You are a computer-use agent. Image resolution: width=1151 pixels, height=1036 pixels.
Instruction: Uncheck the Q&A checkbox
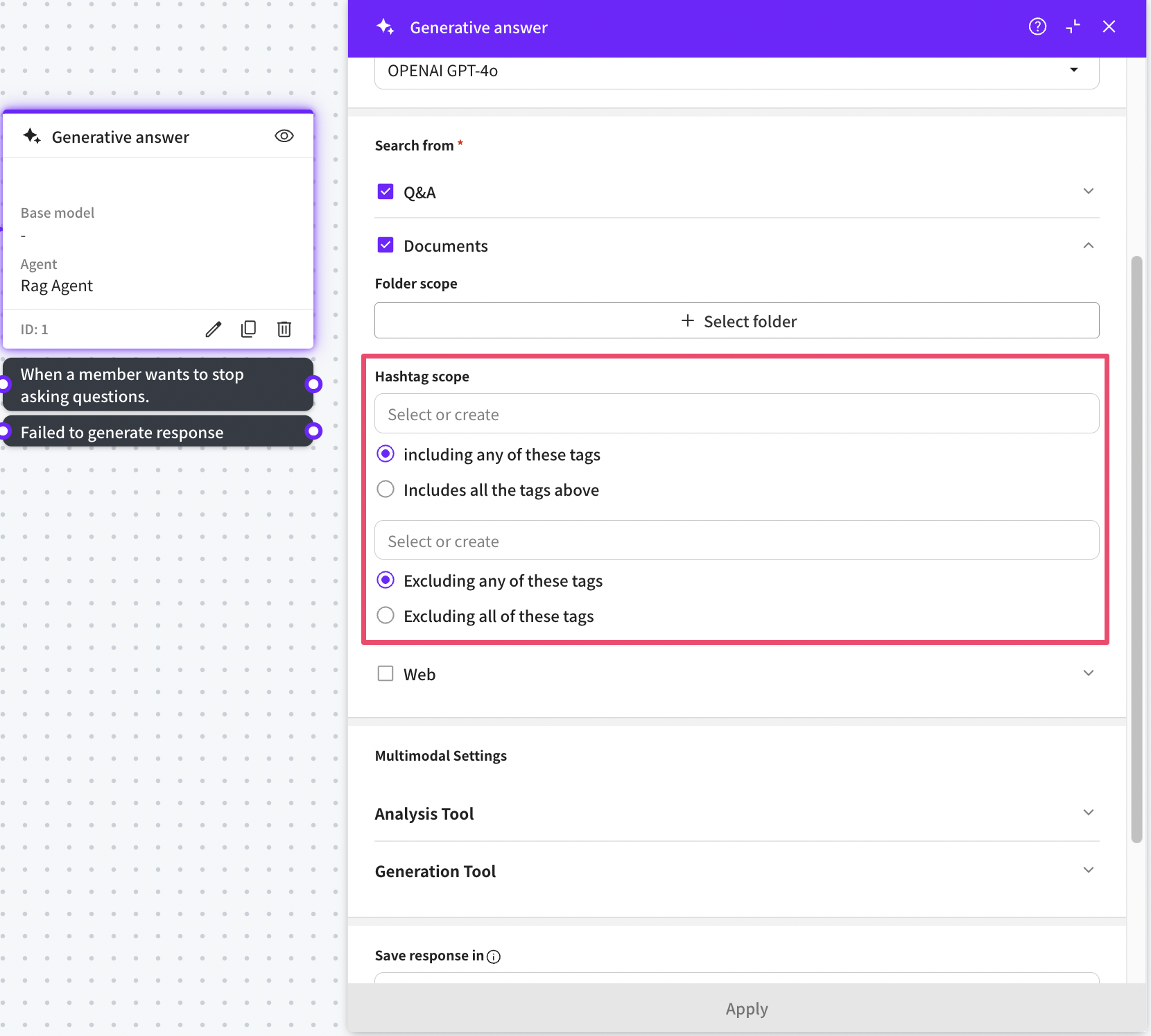coord(386,192)
